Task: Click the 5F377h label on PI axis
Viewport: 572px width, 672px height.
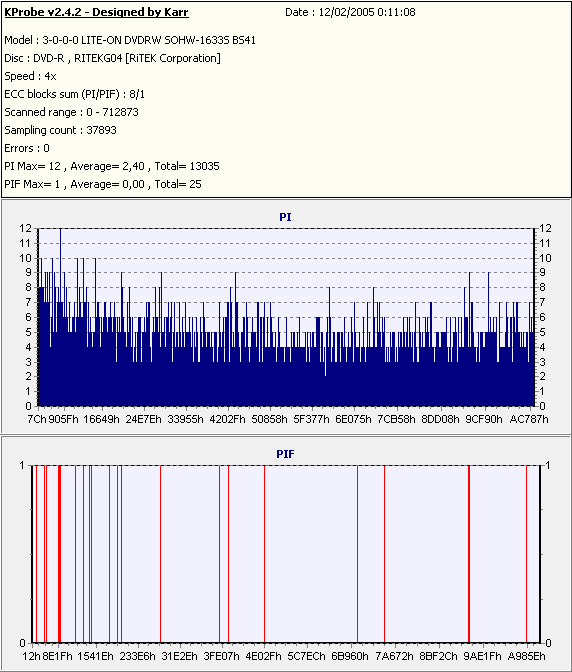Action: (x=311, y=419)
